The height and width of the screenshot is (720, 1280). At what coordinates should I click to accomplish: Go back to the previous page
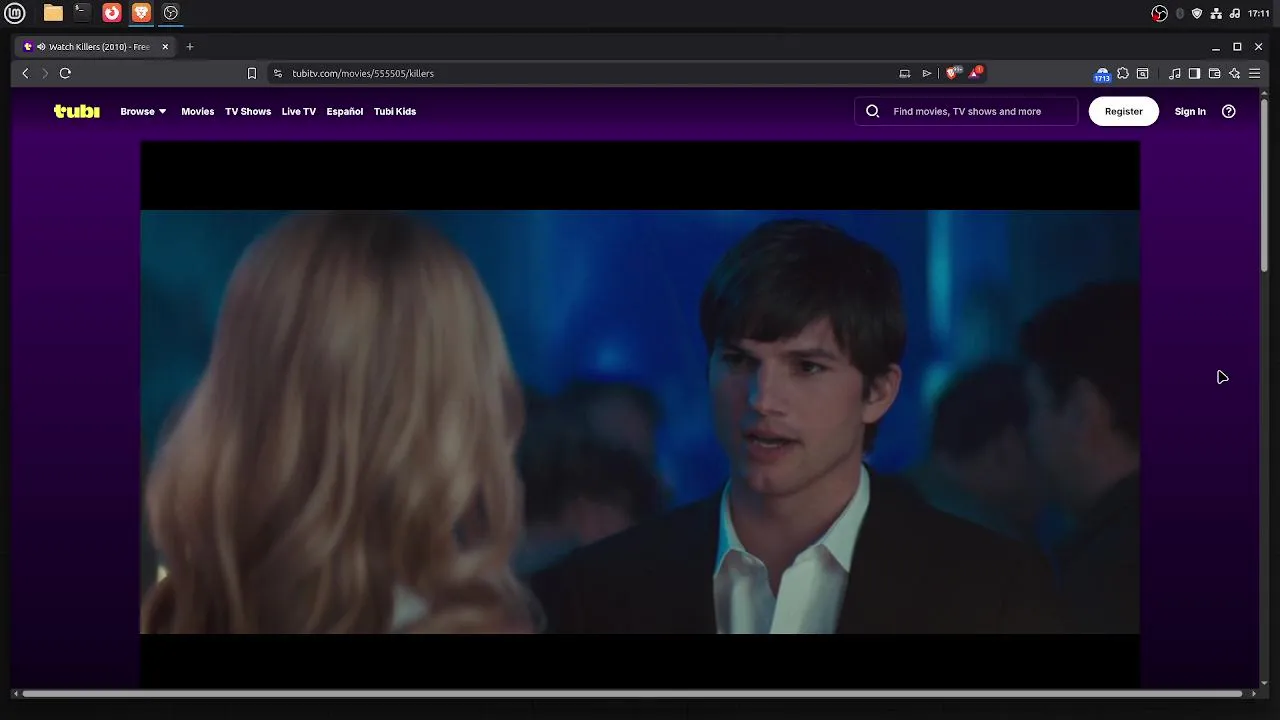pos(25,73)
